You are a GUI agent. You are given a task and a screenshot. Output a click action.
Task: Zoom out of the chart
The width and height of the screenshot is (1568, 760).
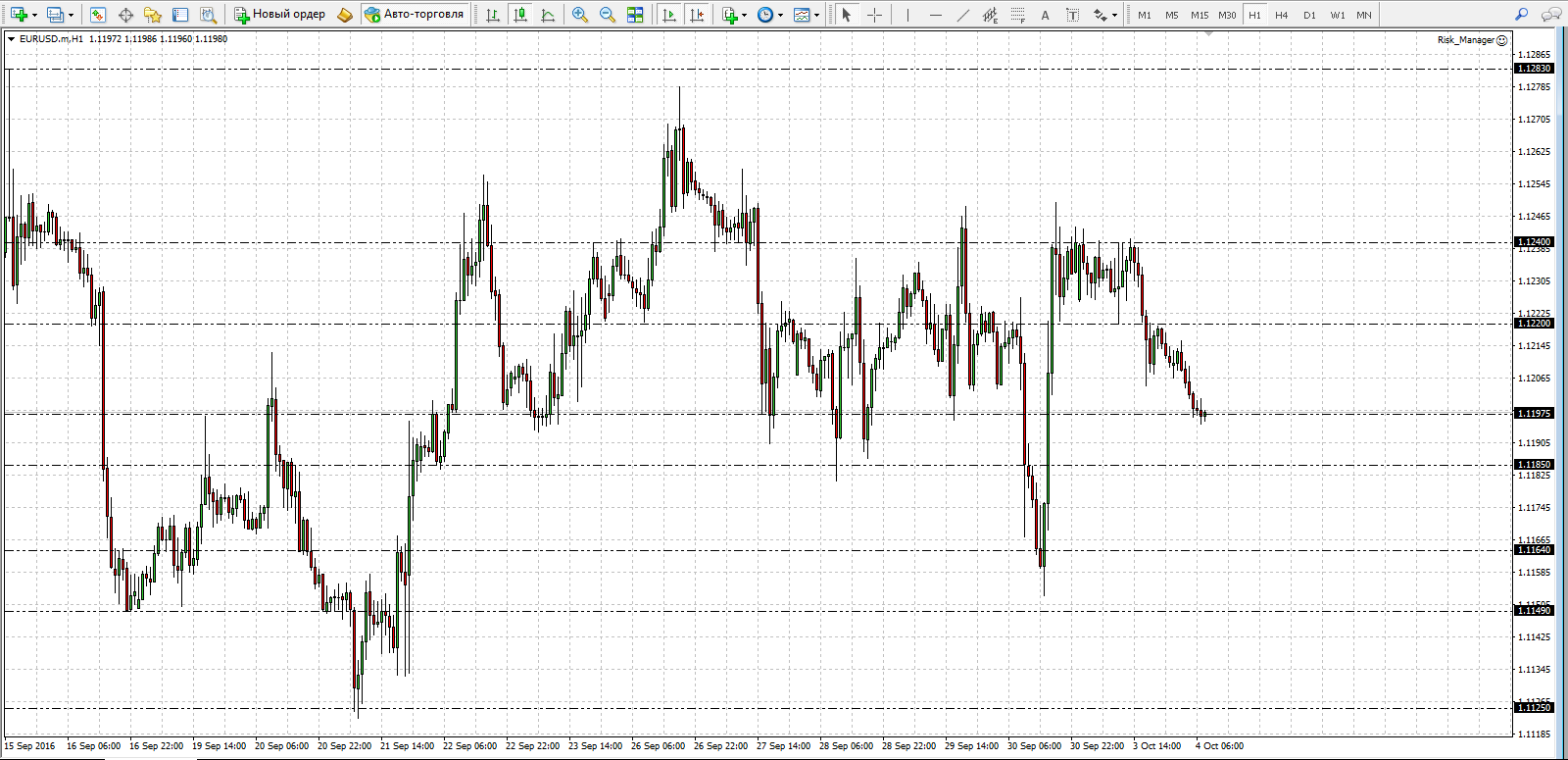pyautogui.click(x=608, y=15)
